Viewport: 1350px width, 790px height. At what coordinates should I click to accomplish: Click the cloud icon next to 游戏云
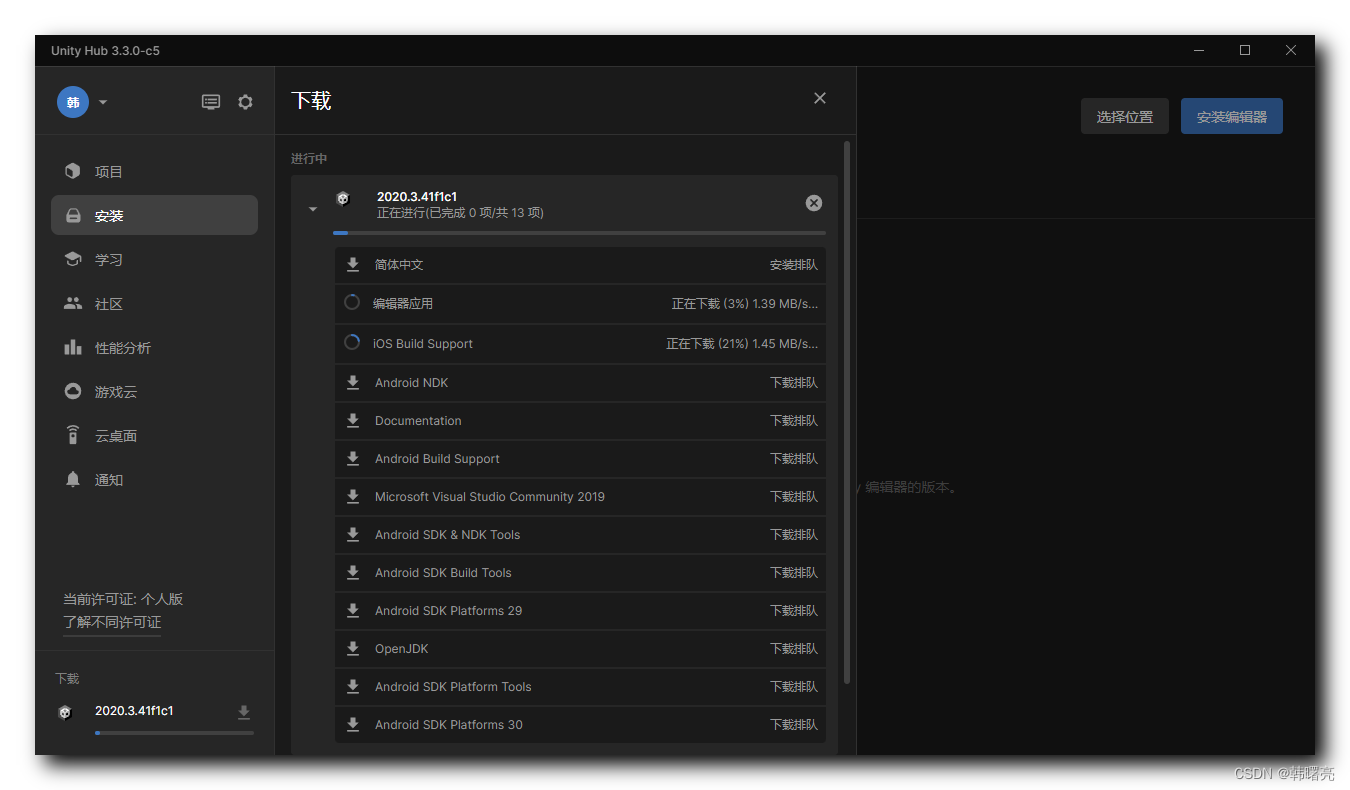point(72,391)
